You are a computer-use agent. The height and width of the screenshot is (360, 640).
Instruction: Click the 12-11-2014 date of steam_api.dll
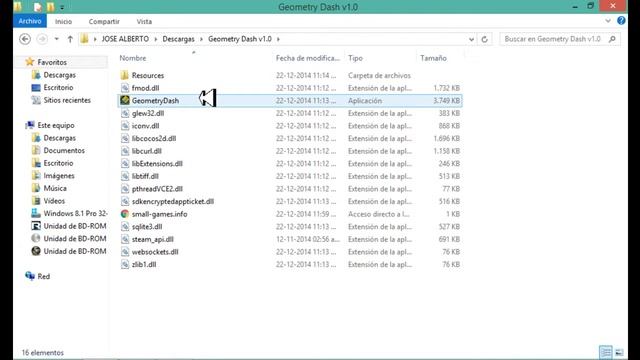(x=308, y=240)
